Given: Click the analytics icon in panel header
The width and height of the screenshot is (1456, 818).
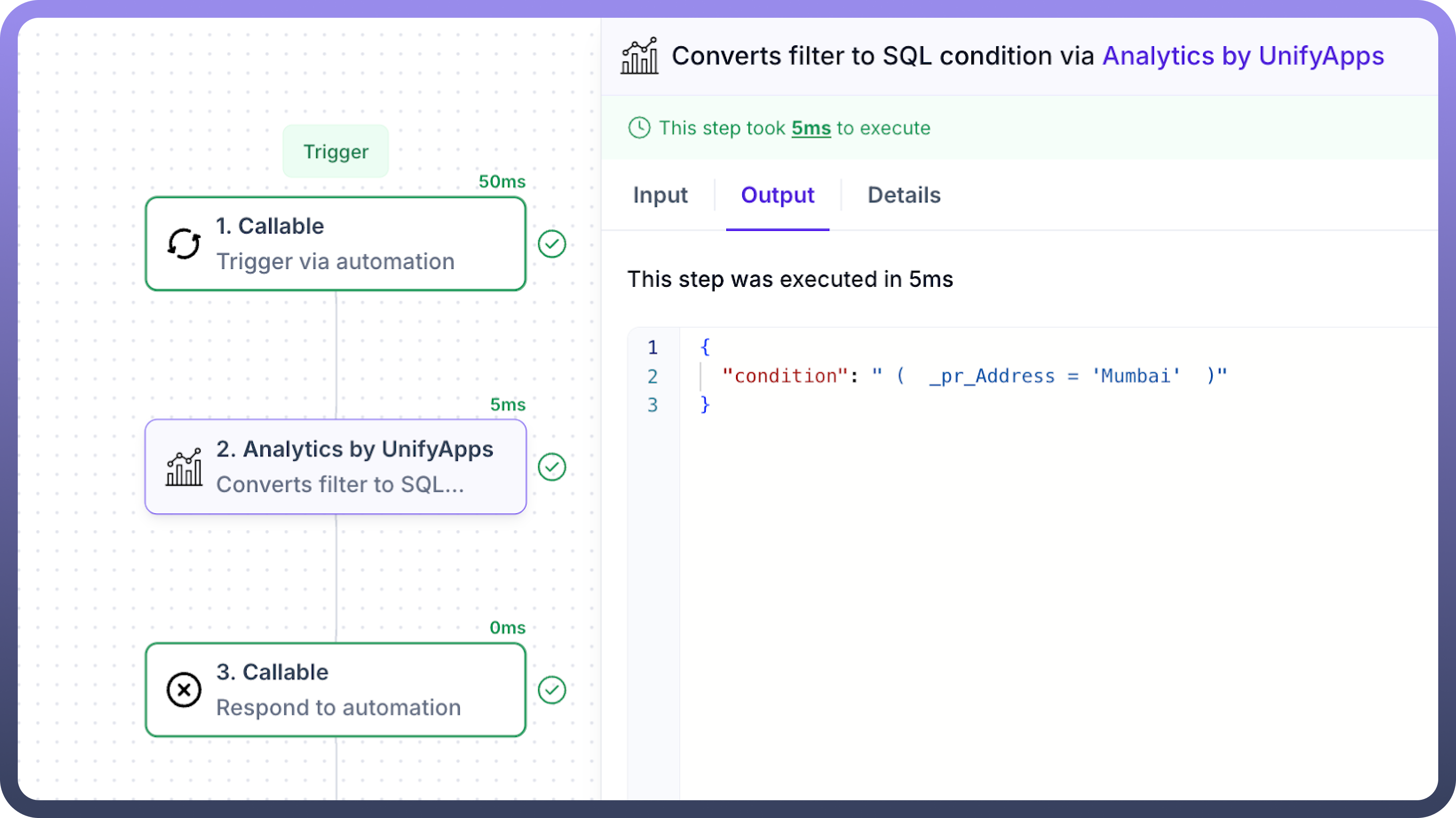Looking at the screenshot, I should (x=639, y=56).
